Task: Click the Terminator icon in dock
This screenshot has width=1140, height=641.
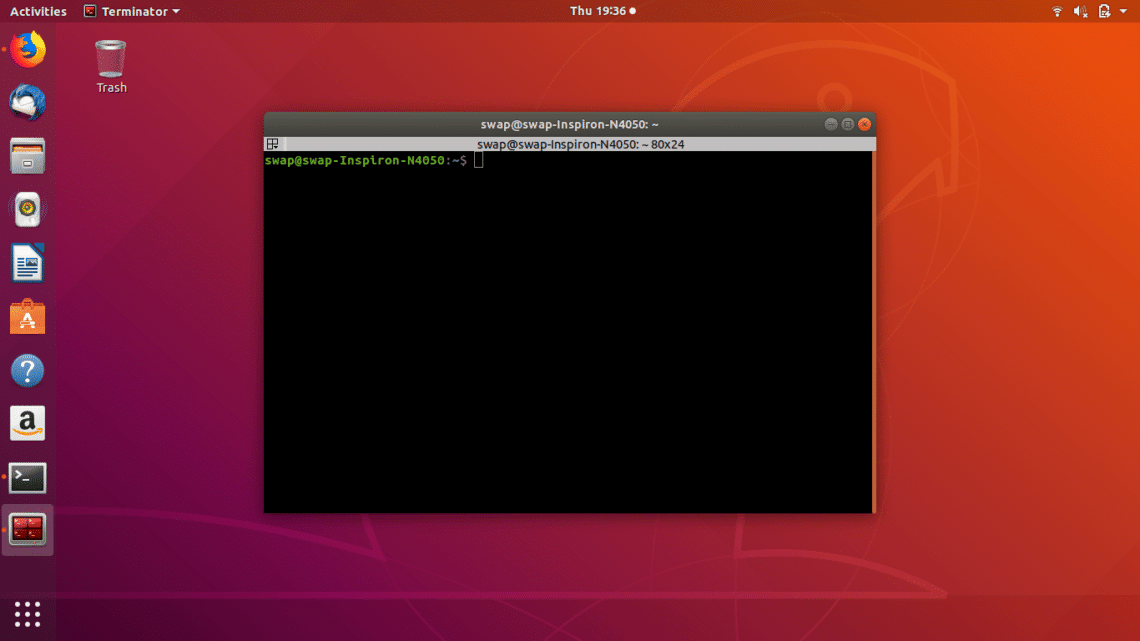Action: 28,530
